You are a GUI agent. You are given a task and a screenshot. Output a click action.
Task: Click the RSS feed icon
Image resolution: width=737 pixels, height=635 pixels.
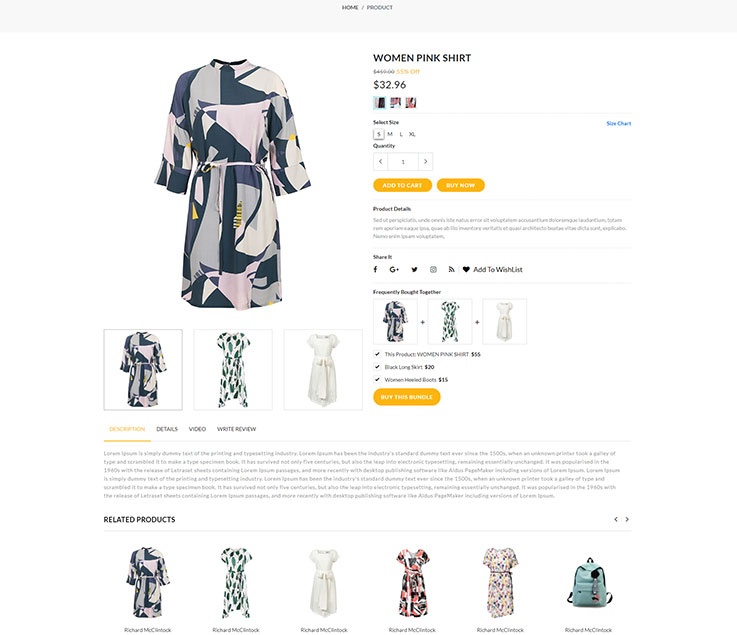pyautogui.click(x=451, y=269)
